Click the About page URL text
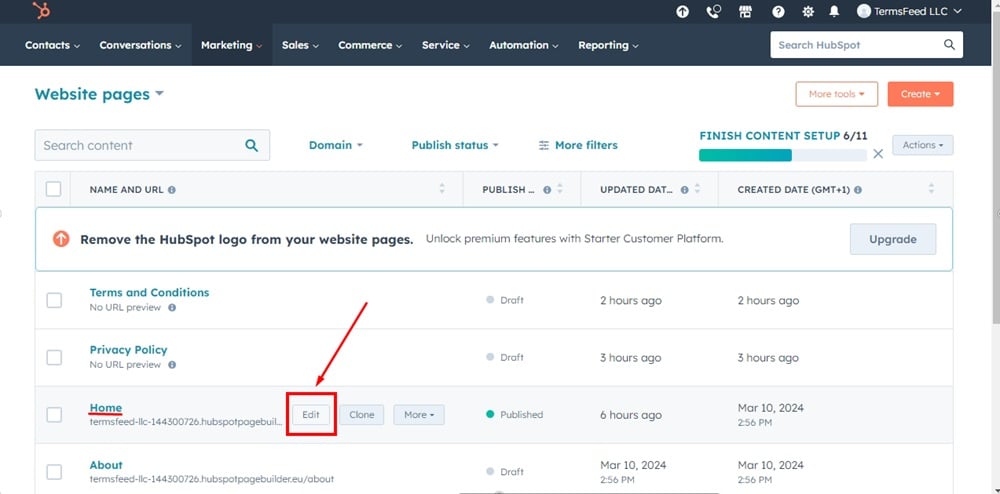Image resolution: width=1000 pixels, height=494 pixels. tap(212, 479)
